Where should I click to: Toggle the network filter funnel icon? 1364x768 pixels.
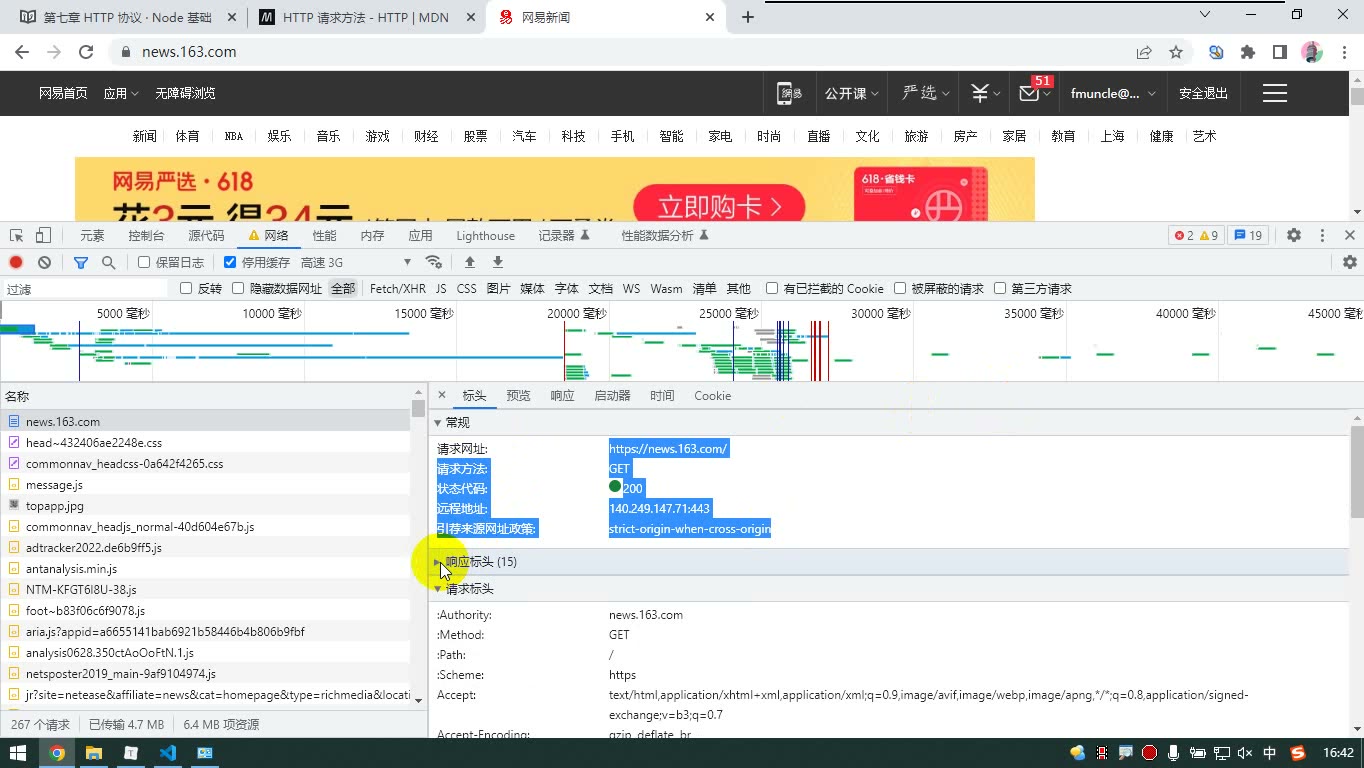coord(81,262)
